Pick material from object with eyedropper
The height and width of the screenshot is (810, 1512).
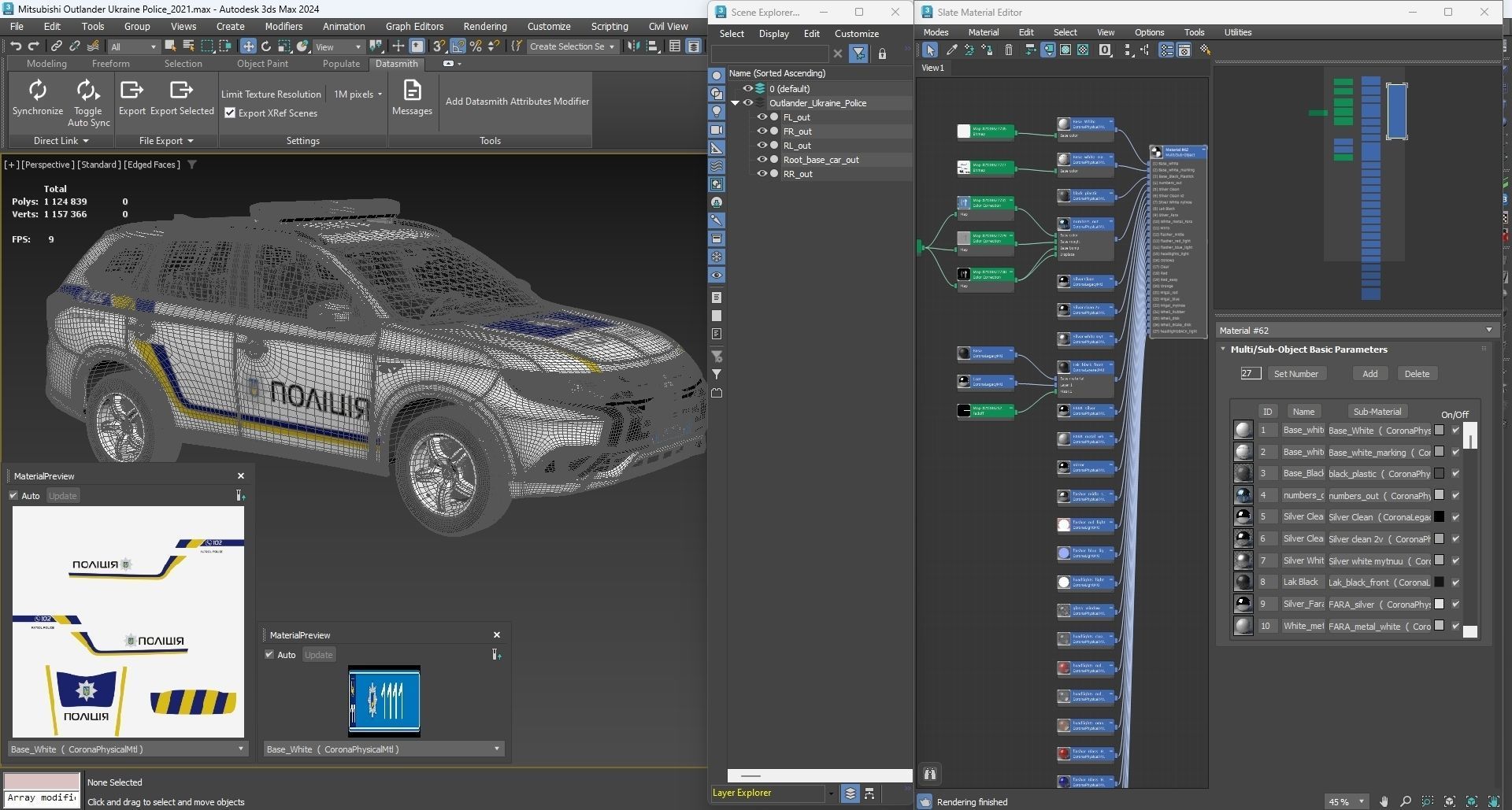[951, 50]
